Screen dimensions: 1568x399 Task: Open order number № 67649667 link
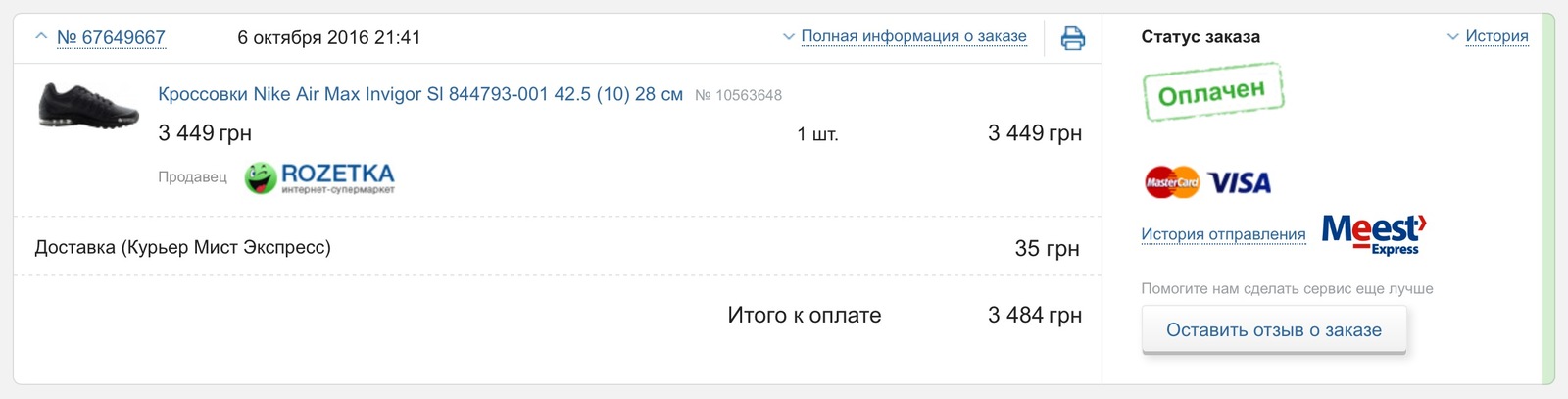click(x=111, y=38)
